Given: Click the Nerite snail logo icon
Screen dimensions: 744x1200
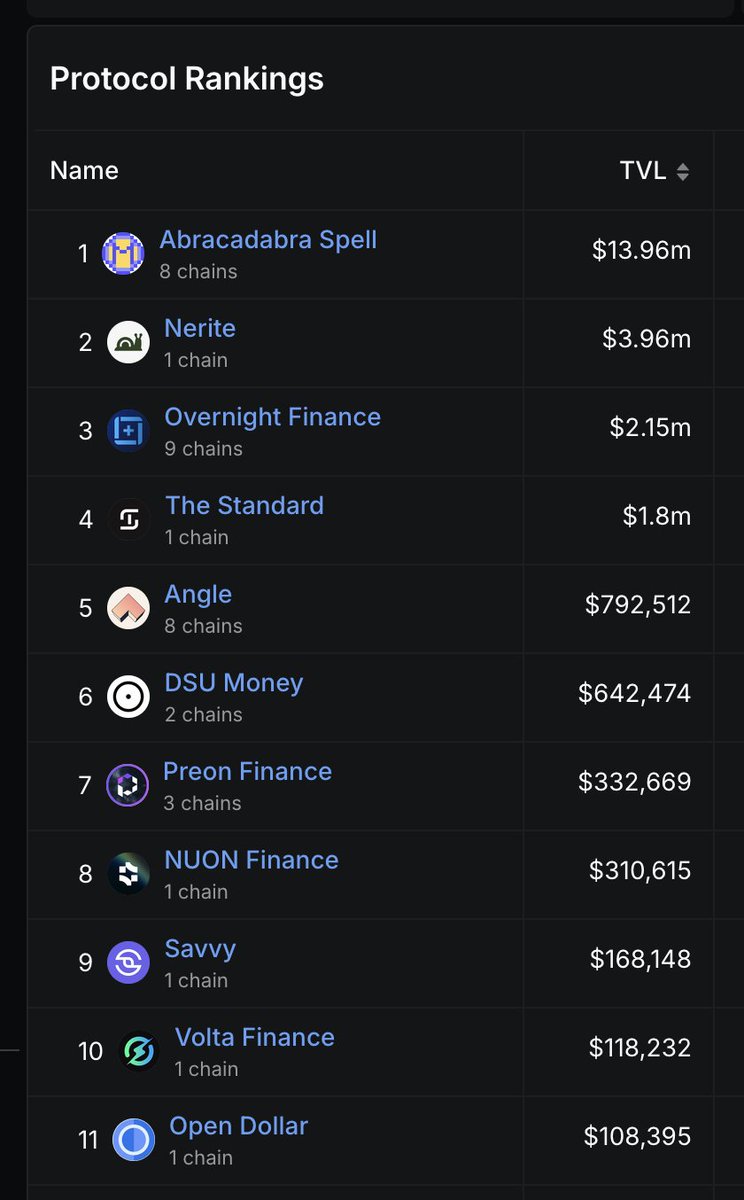Looking at the screenshot, I should [x=128, y=342].
